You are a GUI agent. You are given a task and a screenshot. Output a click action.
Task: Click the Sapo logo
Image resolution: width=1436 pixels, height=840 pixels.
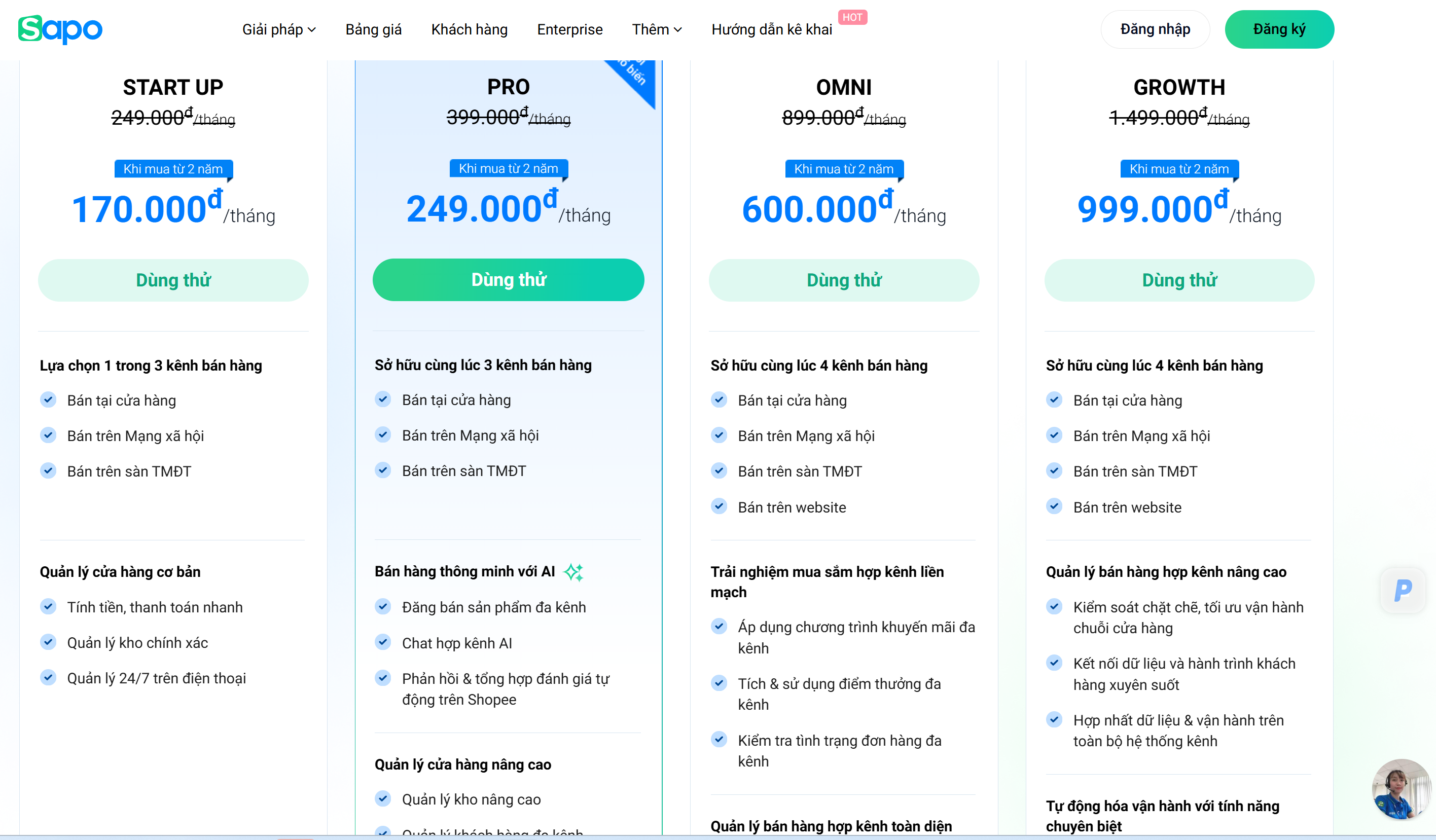(x=60, y=29)
